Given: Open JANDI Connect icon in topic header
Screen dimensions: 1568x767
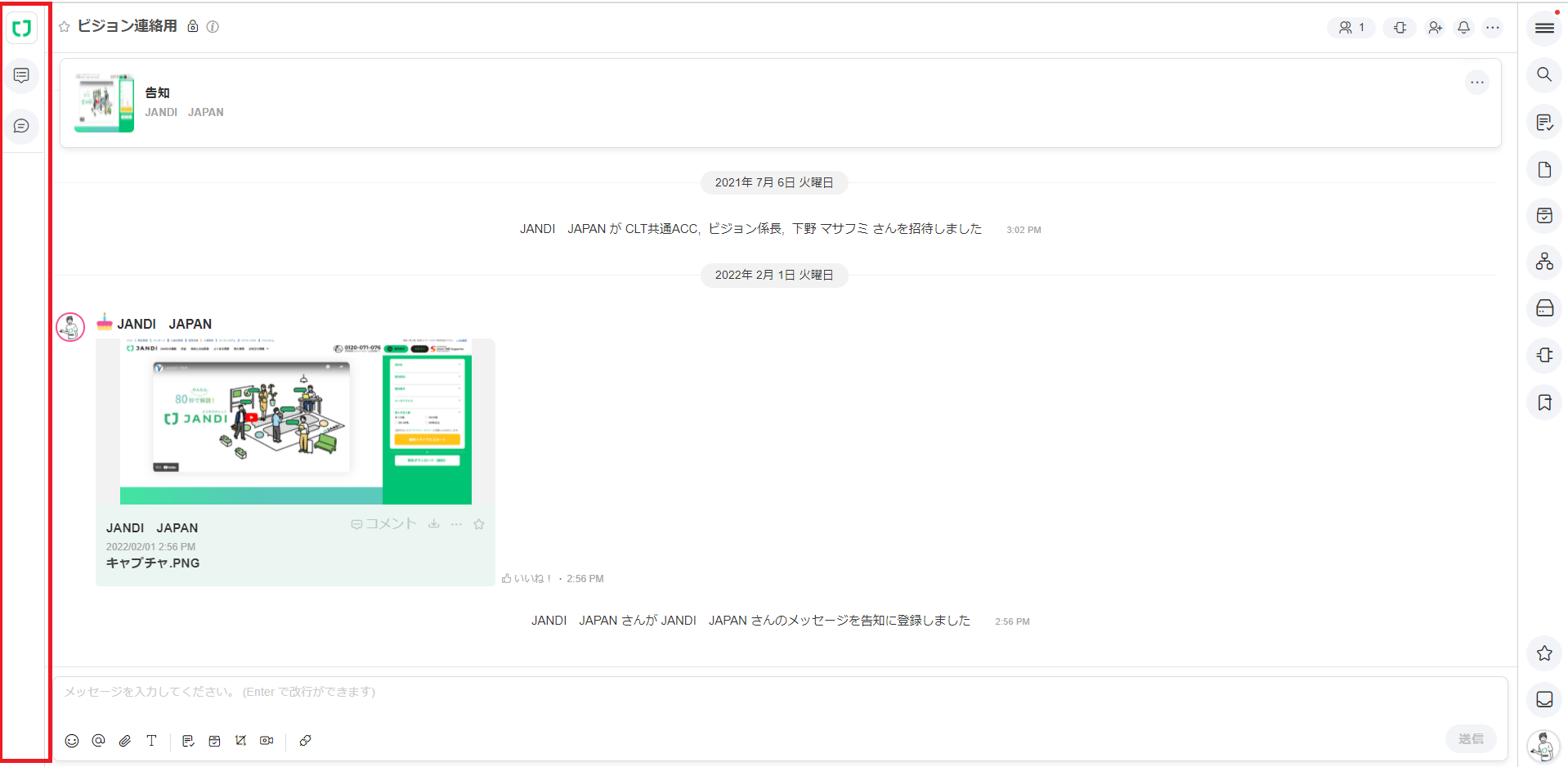Looking at the screenshot, I should (x=1400, y=28).
